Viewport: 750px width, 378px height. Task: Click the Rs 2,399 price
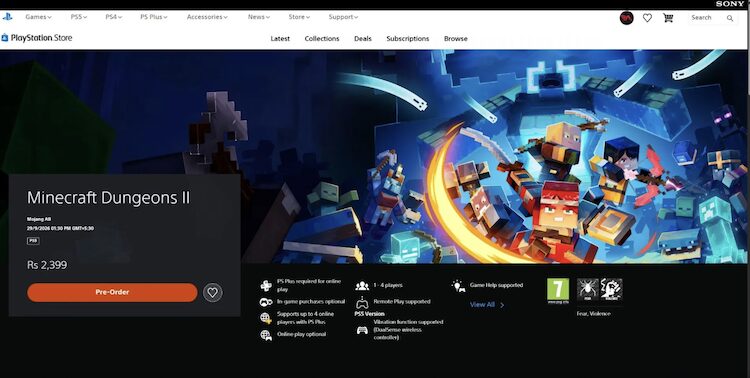(x=47, y=265)
